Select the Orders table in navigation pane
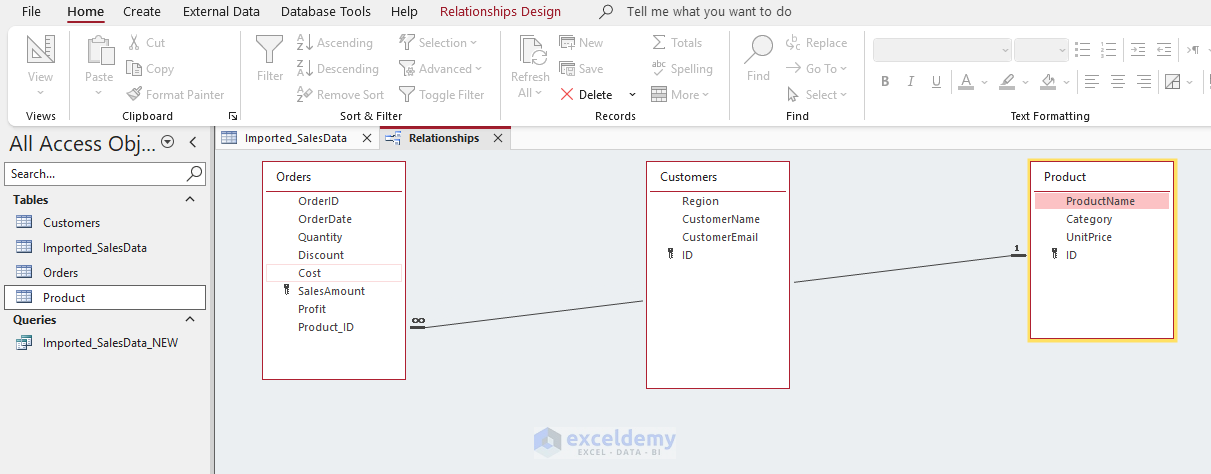This screenshot has height=474, width=1211. (x=105, y=272)
